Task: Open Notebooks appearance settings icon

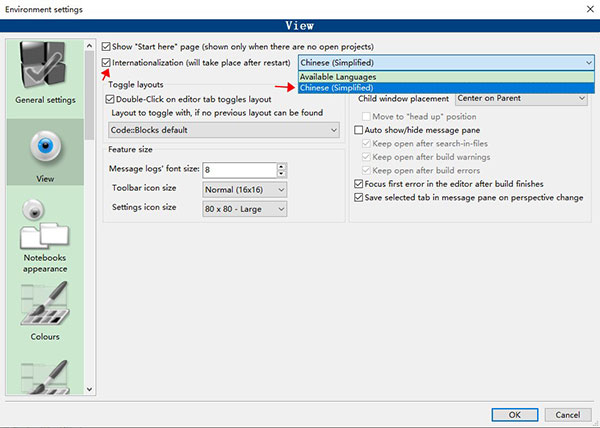Action: tap(44, 223)
